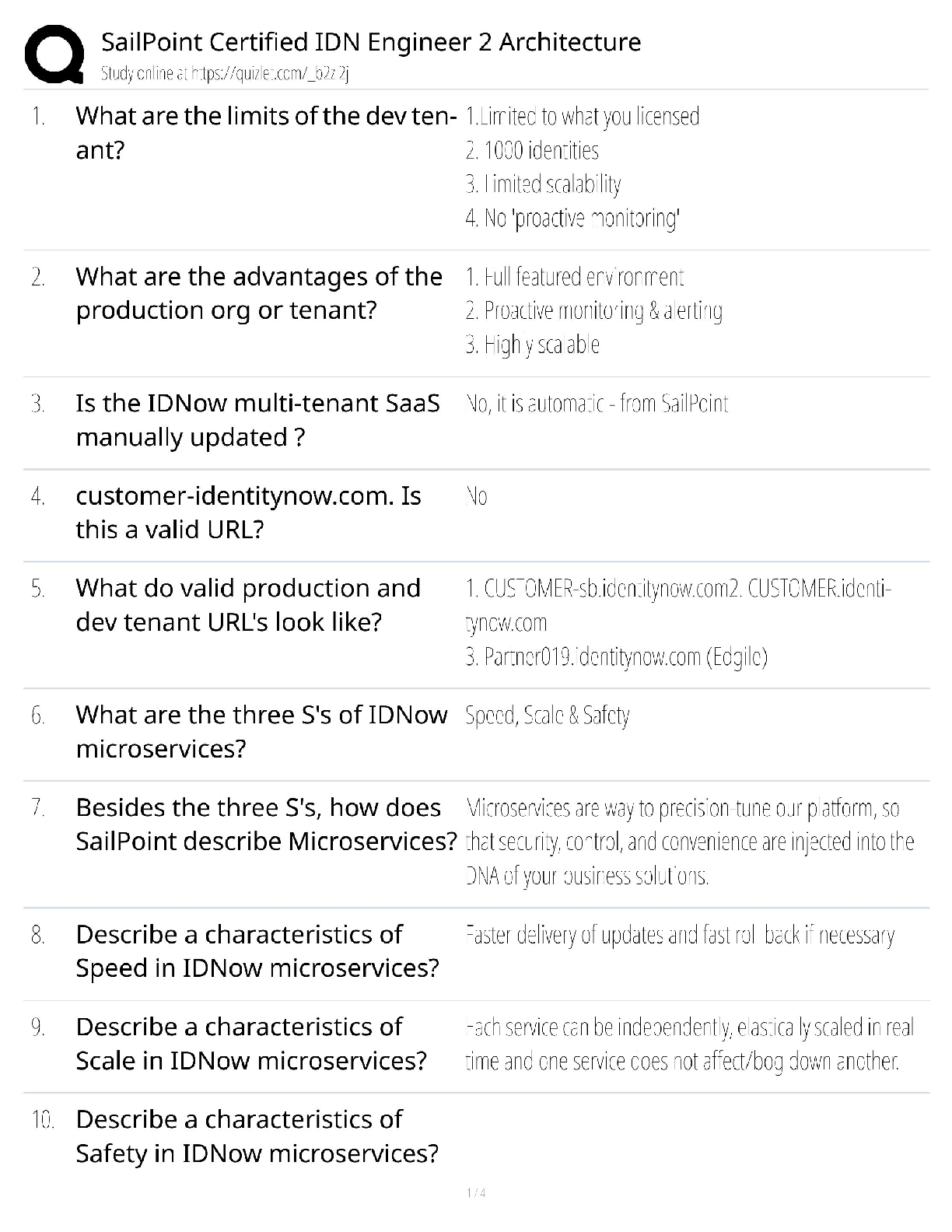The height and width of the screenshot is (1232, 952).
Task: Click the answer '1000 identities'
Action: [532, 150]
